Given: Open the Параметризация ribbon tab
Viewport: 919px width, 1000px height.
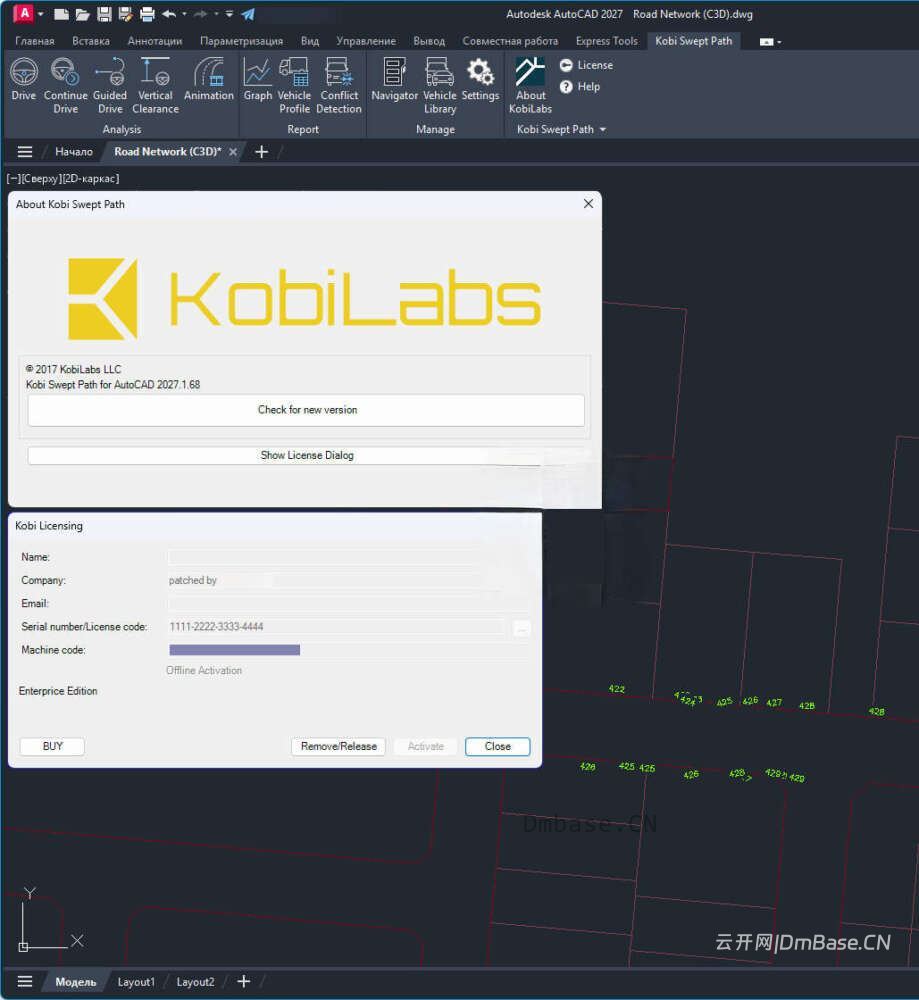Looking at the screenshot, I should 241,41.
